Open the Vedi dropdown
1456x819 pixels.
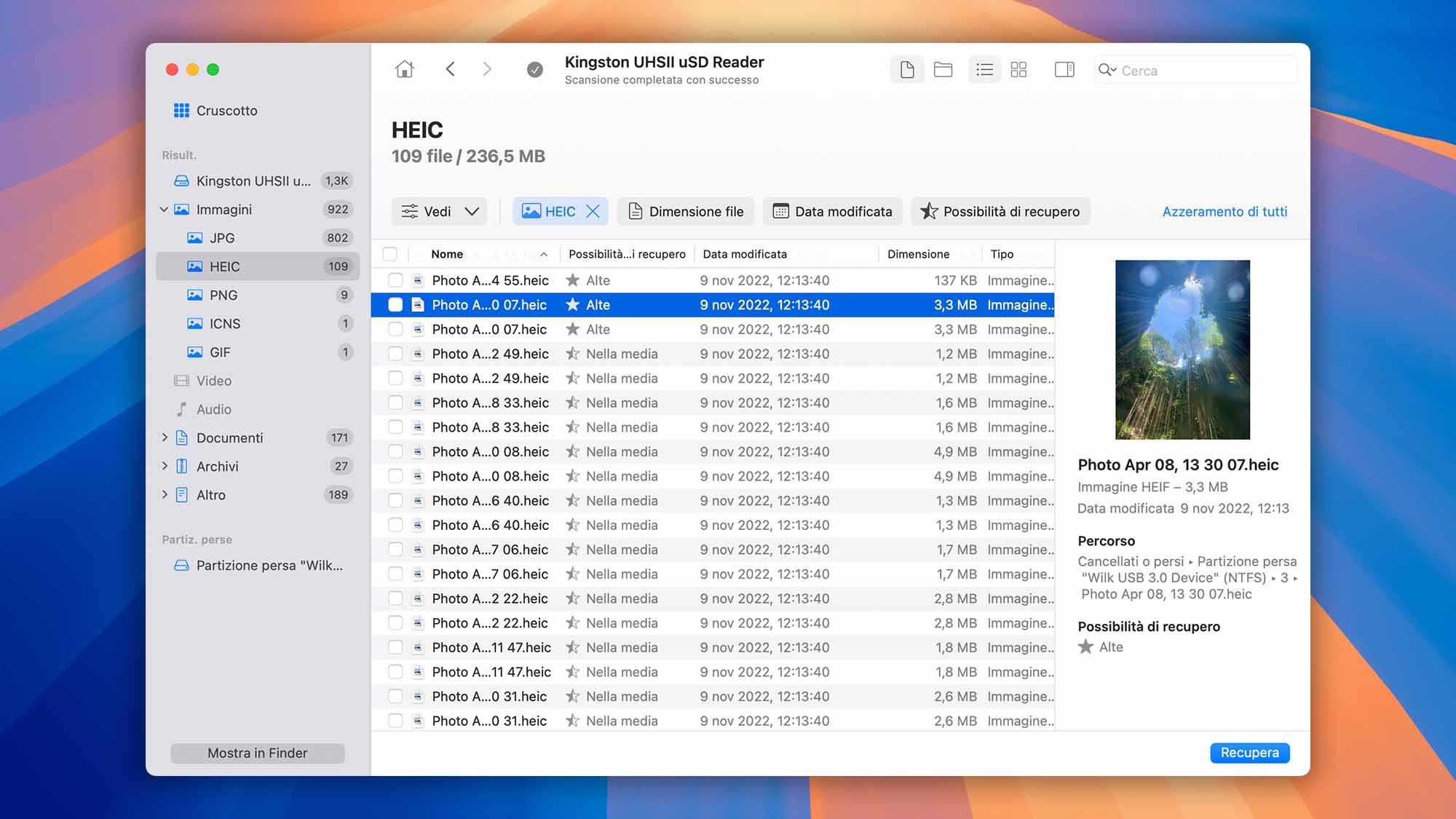[x=440, y=211]
